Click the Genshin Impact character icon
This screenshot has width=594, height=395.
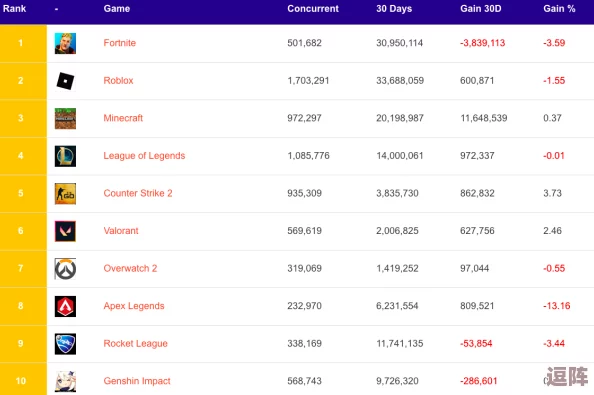click(x=65, y=381)
